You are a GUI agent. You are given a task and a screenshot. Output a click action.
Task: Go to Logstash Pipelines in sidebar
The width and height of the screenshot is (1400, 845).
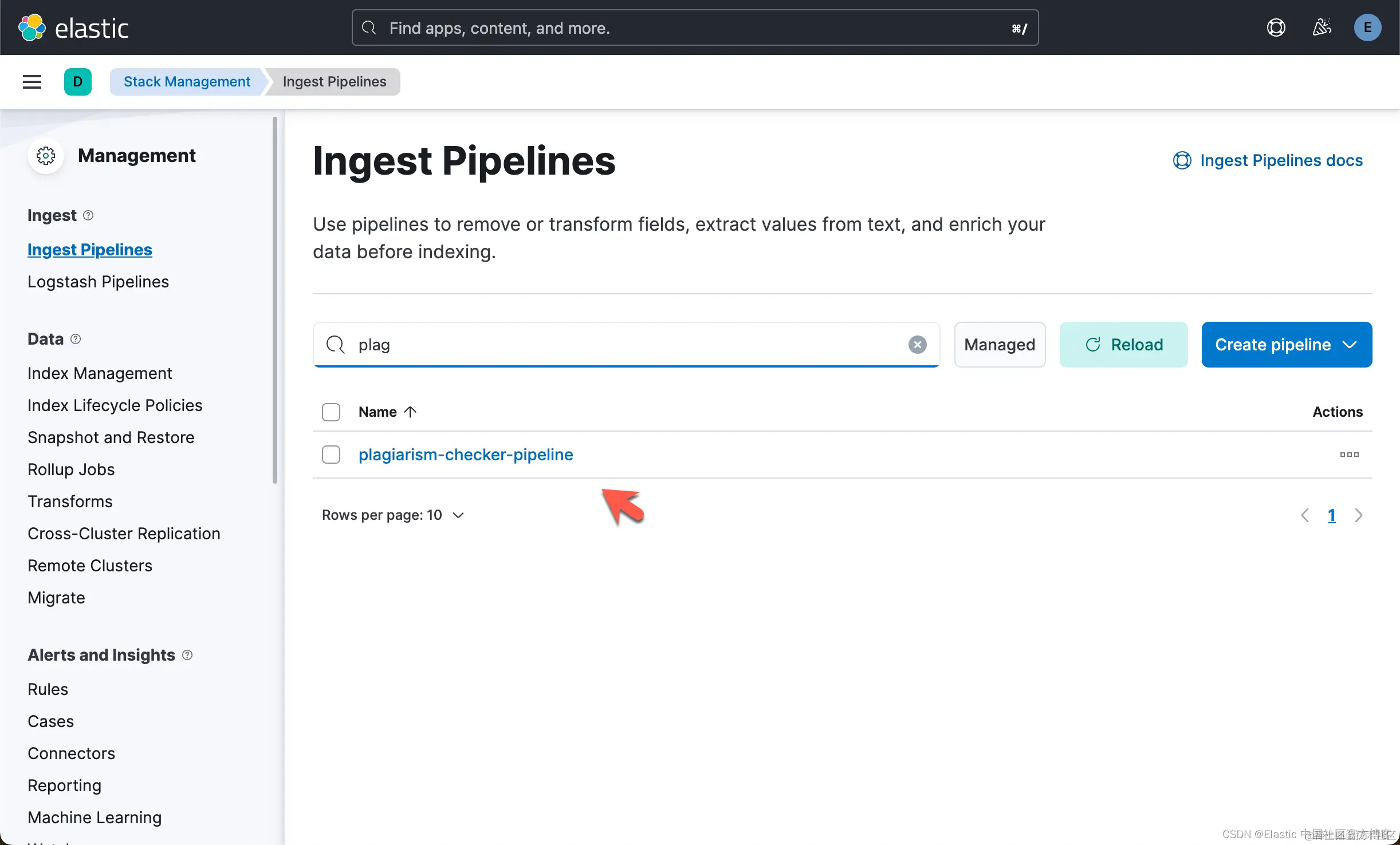[x=98, y=282]
